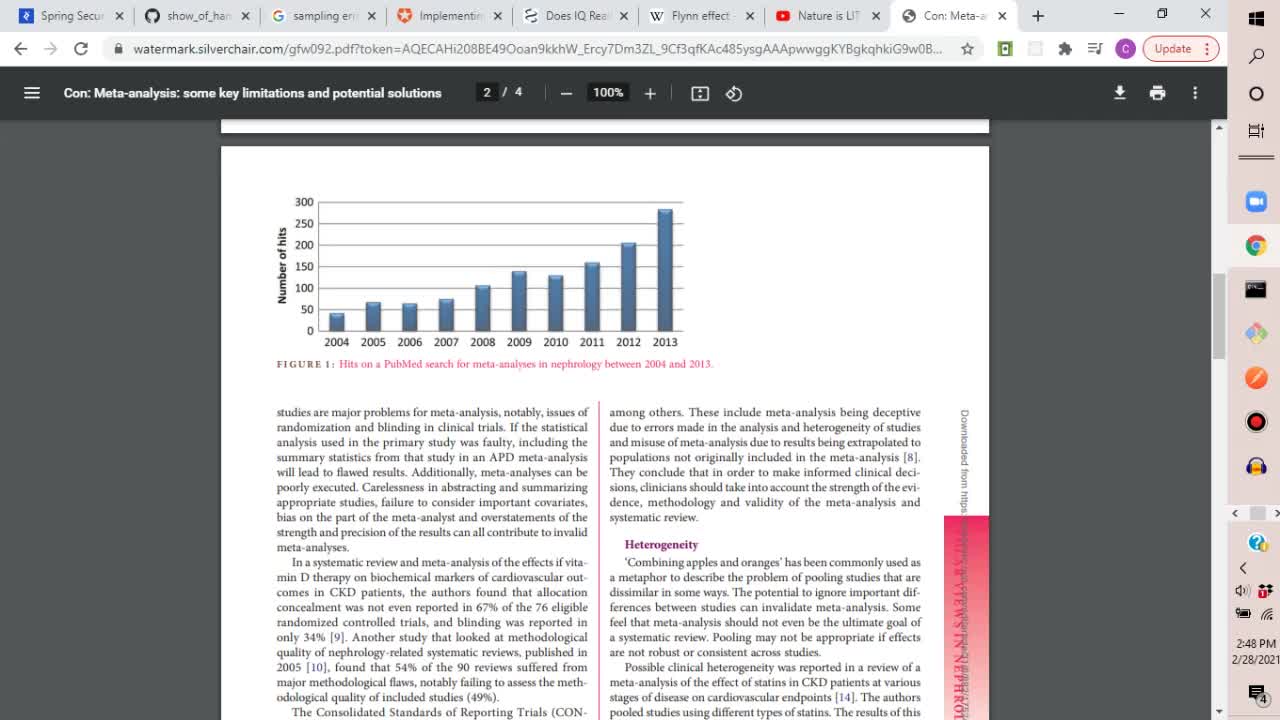Image resolution: width=1280 pixels, height=720 pixels.
Task: Open reference link [10]
Action: (x=316, y=667)
